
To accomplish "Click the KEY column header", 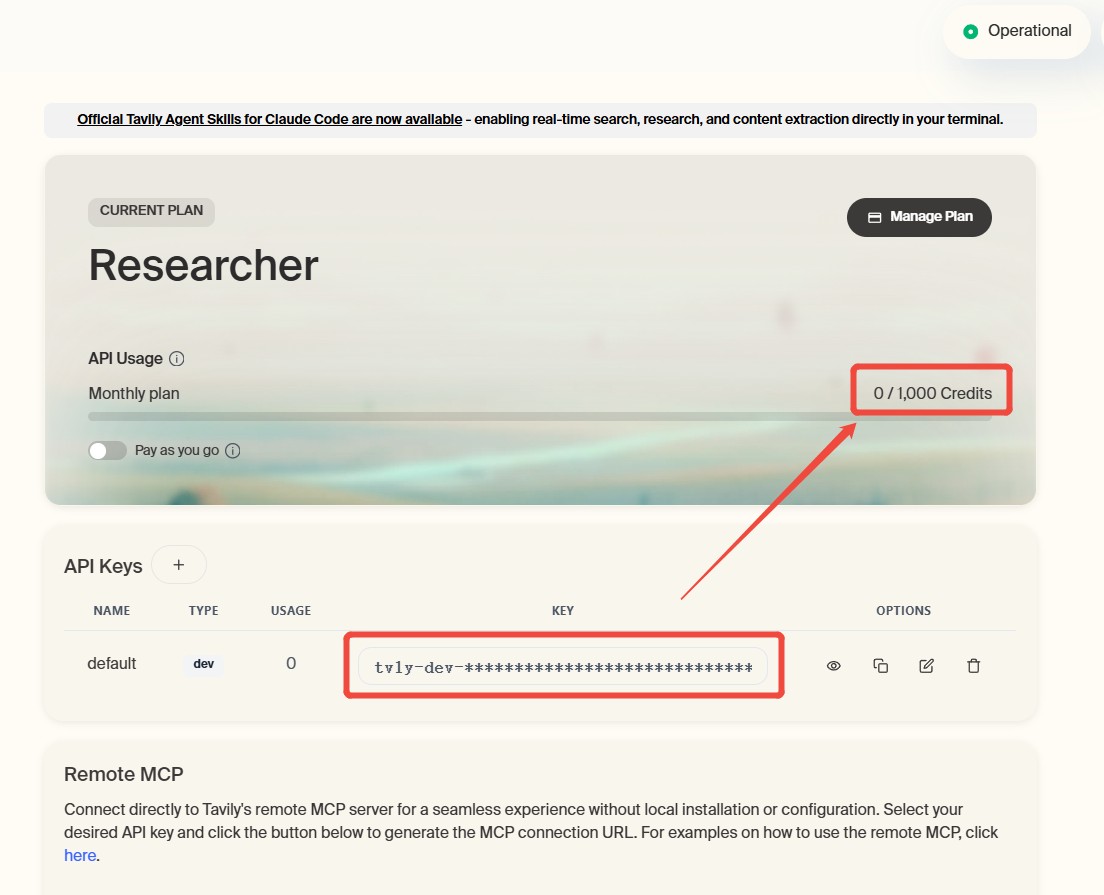I will [x=563, y=611].
